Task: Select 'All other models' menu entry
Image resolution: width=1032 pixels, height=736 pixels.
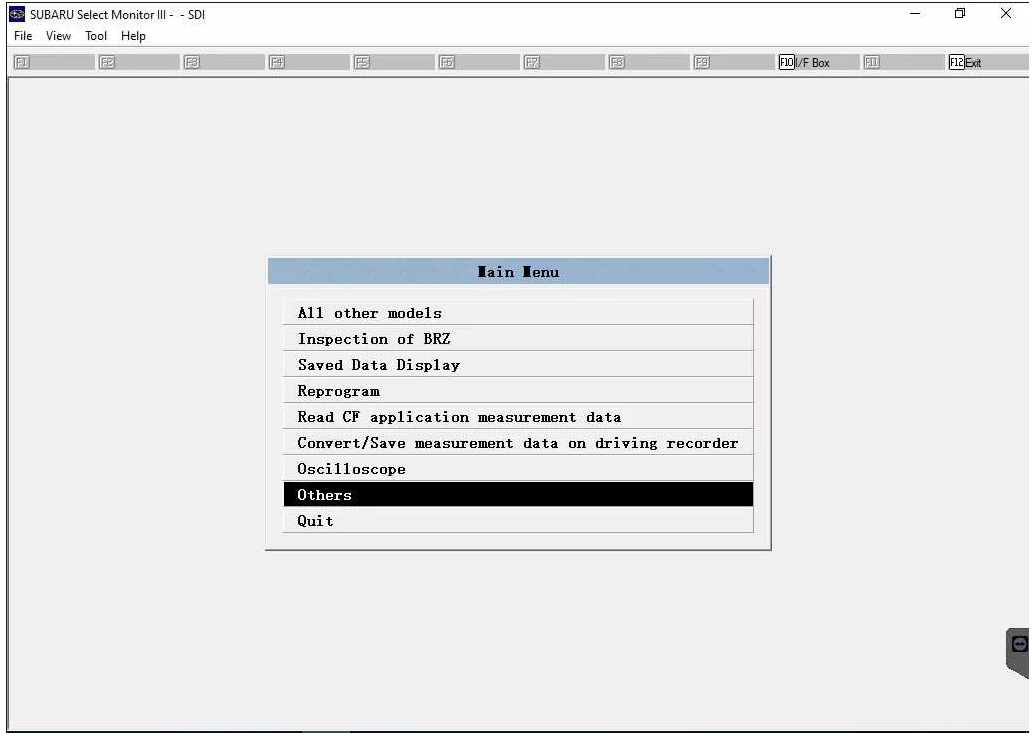Action: [x=518, y=313]
